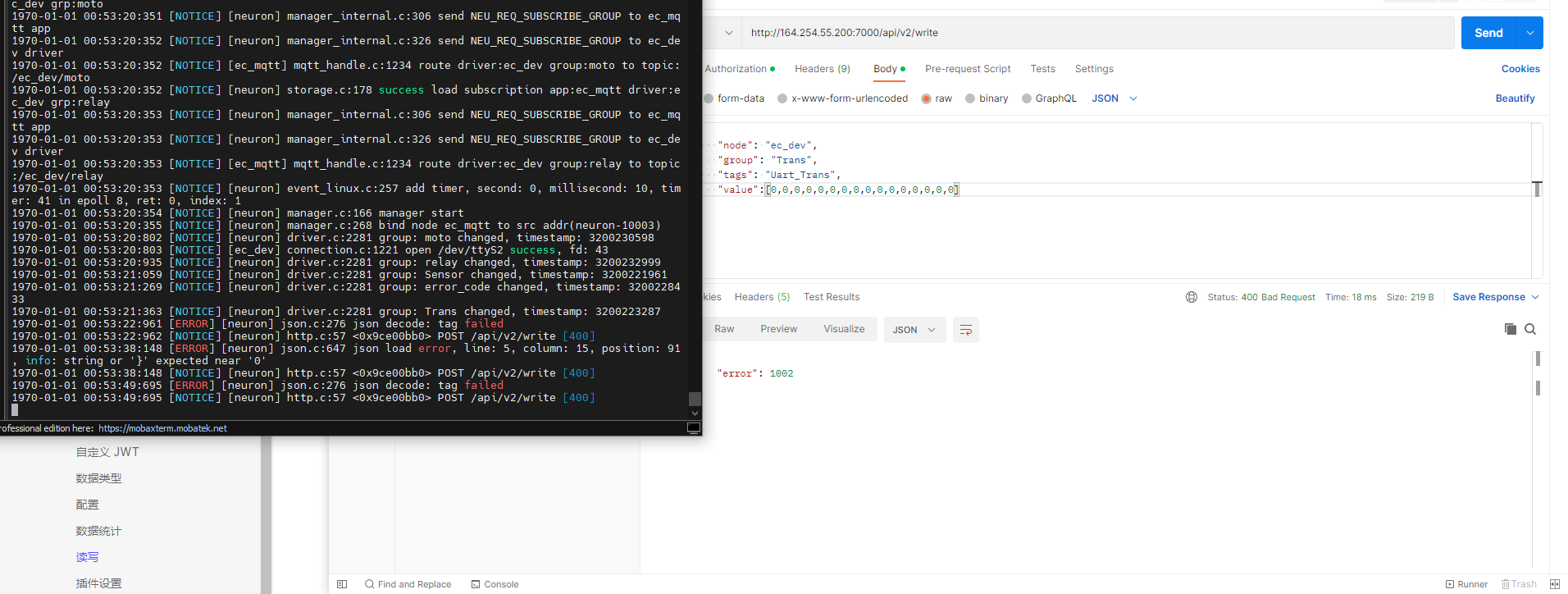Open Trash in Postman status bar
This screenshot has height=594, width=1568.
pyautogui.click(x=1519, y=584)
